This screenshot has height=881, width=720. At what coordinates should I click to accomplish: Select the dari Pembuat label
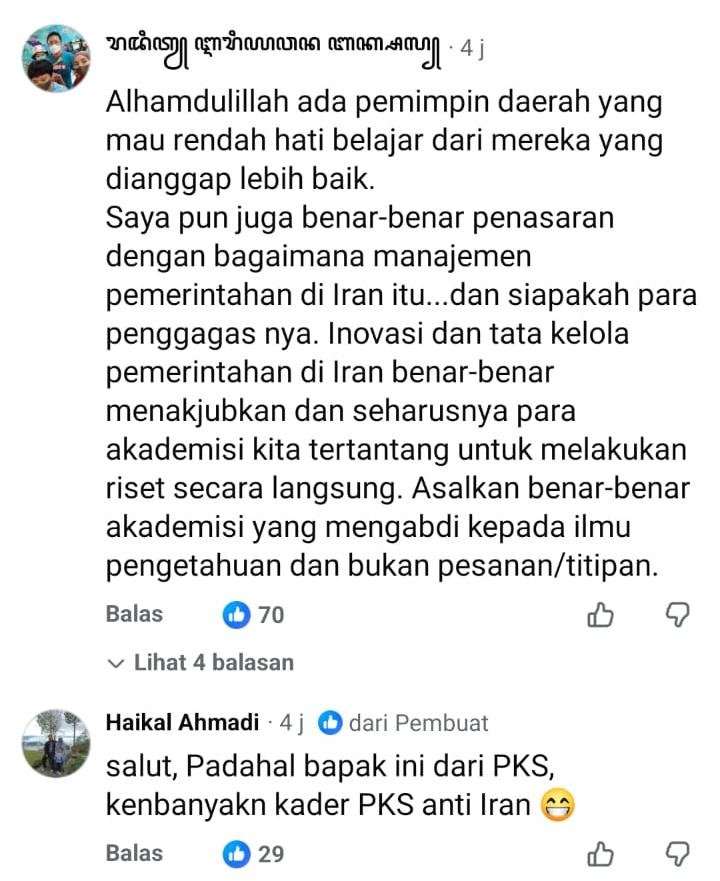419,723
